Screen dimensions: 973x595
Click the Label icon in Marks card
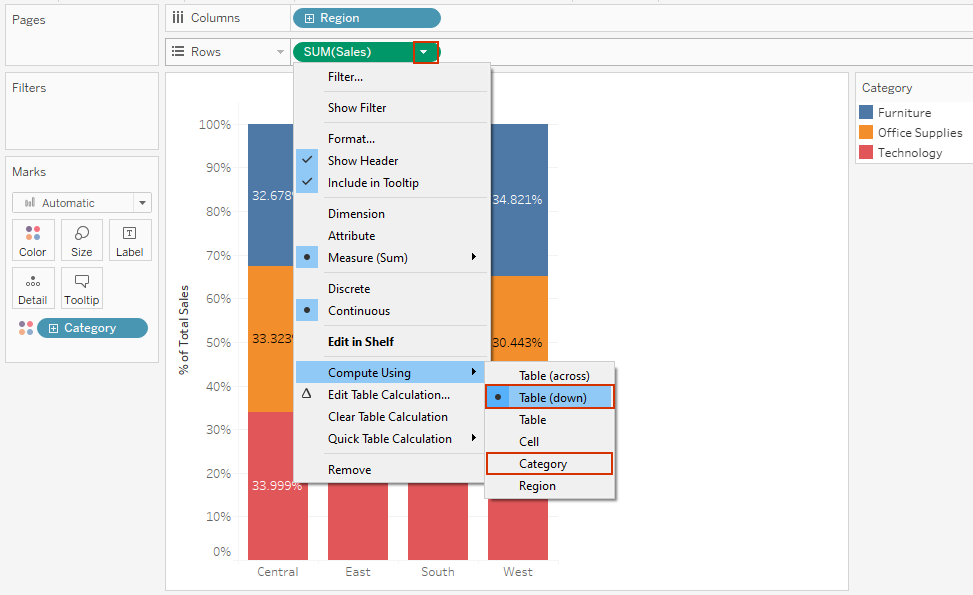click(130, 240)
